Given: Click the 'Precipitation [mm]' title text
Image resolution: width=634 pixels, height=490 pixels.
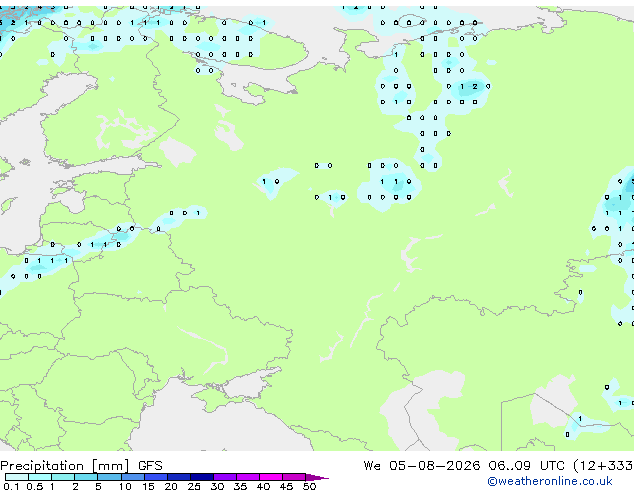Looking at the screenshot, I should click(x=65, y=466).
